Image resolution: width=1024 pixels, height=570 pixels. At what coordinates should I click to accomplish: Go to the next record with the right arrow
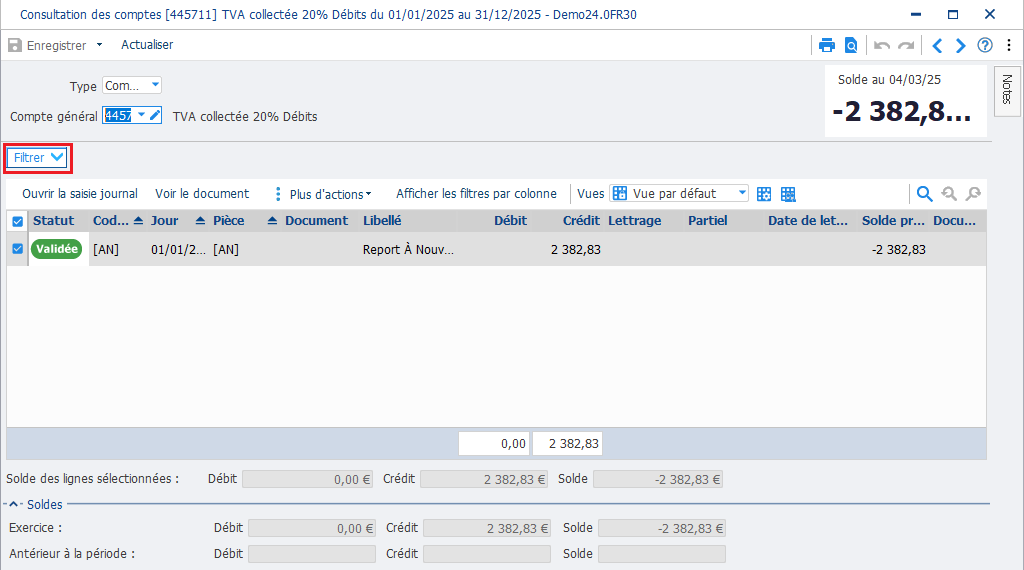coord(961,45)
